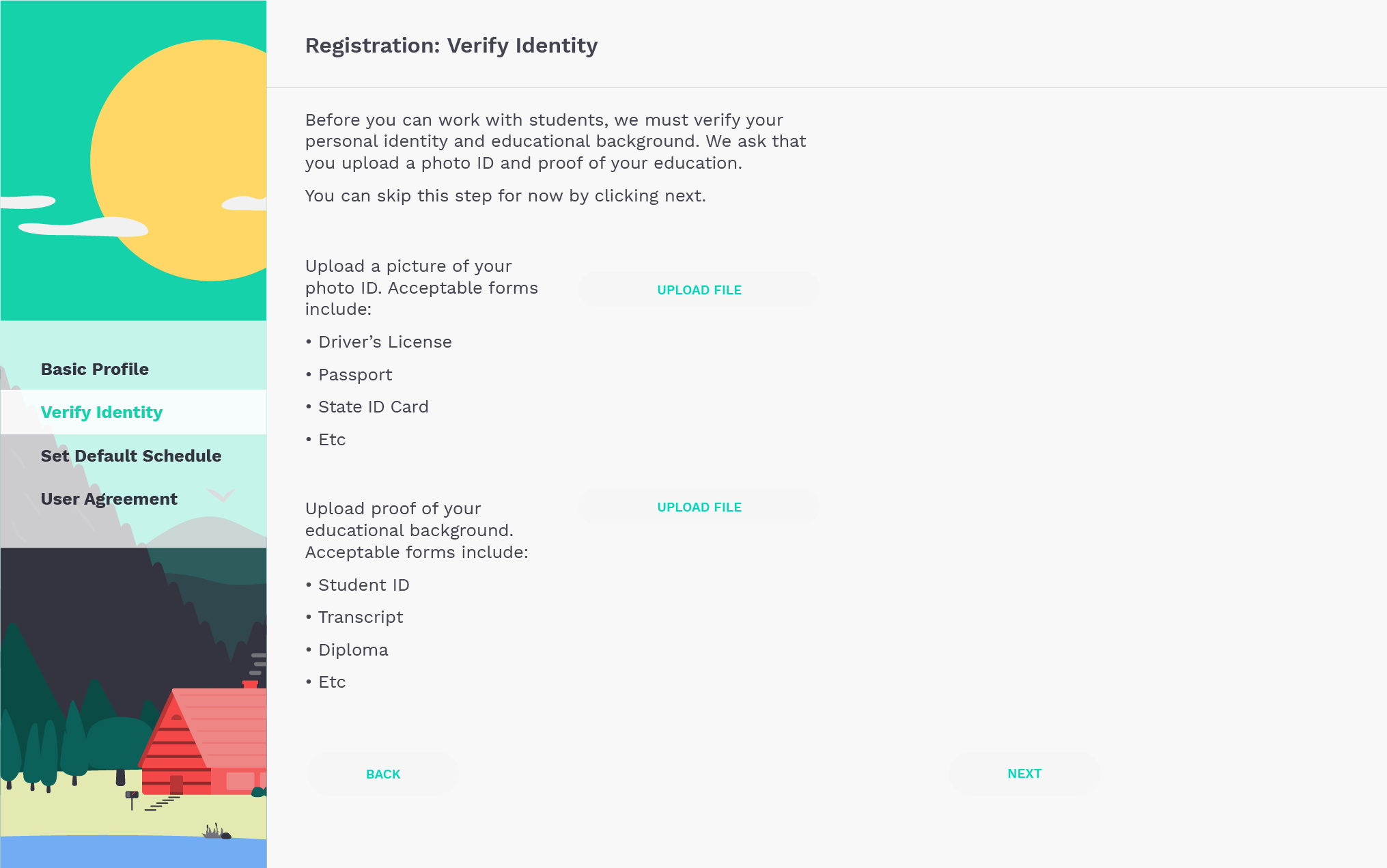Click the skip this step sentence
1387x868 pixels.
[x=505, y=195]
